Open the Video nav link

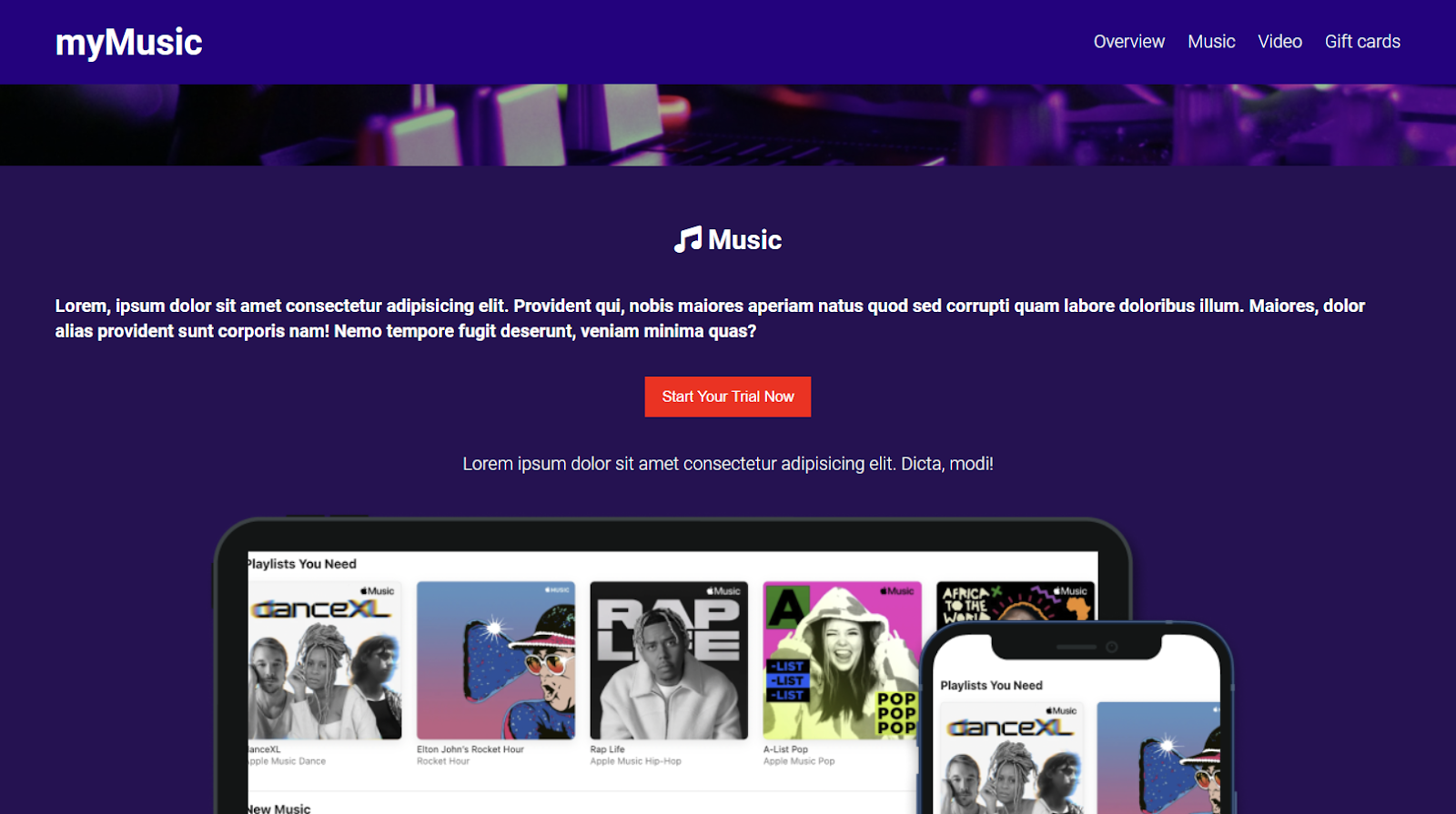[x=1279, y=42]
